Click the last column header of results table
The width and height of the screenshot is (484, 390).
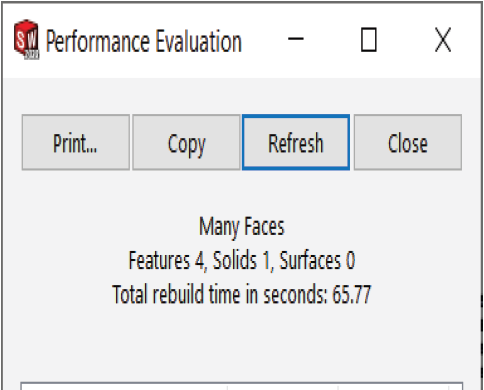point(393,386)
